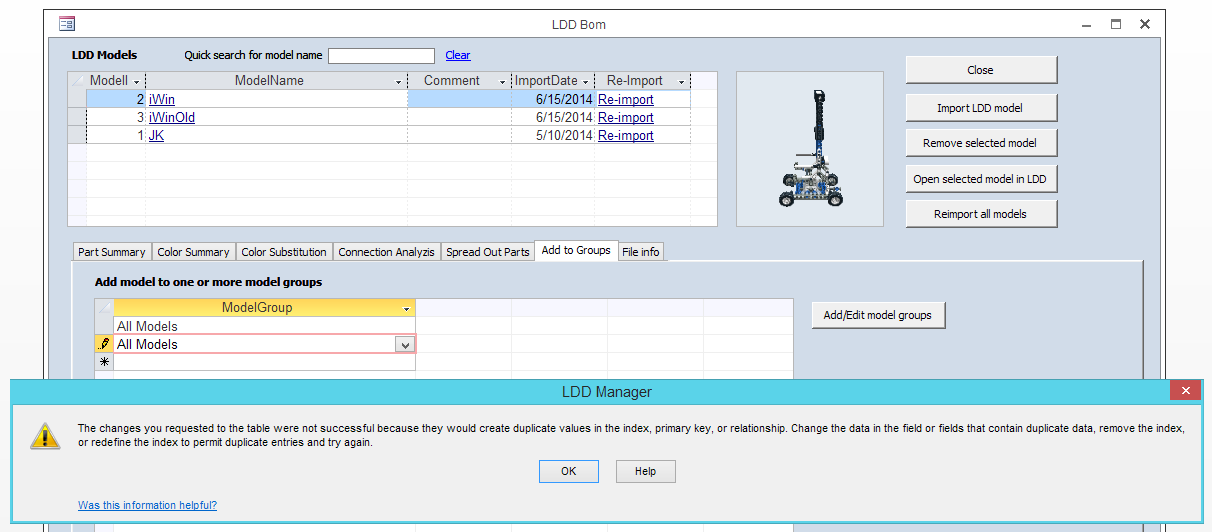Open ImportDate column sort dropdown
Image resolution: width=1212 pixels, height=532 pixels.
tap(586, 81)
